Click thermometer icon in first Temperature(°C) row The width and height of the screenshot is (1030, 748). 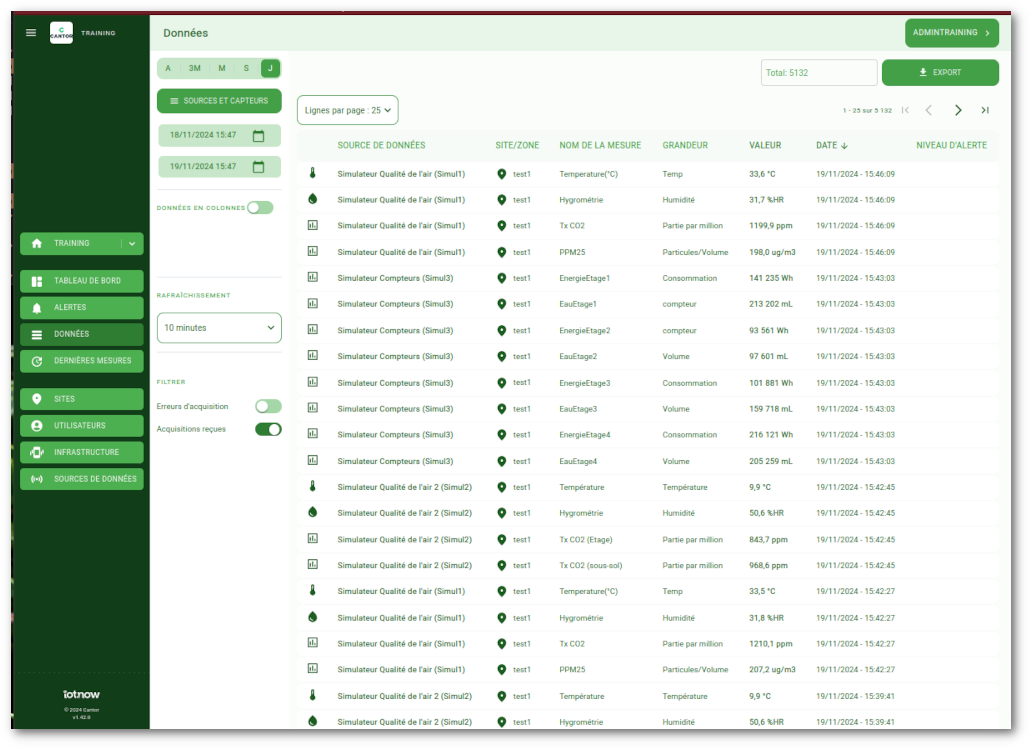[312, 173]
